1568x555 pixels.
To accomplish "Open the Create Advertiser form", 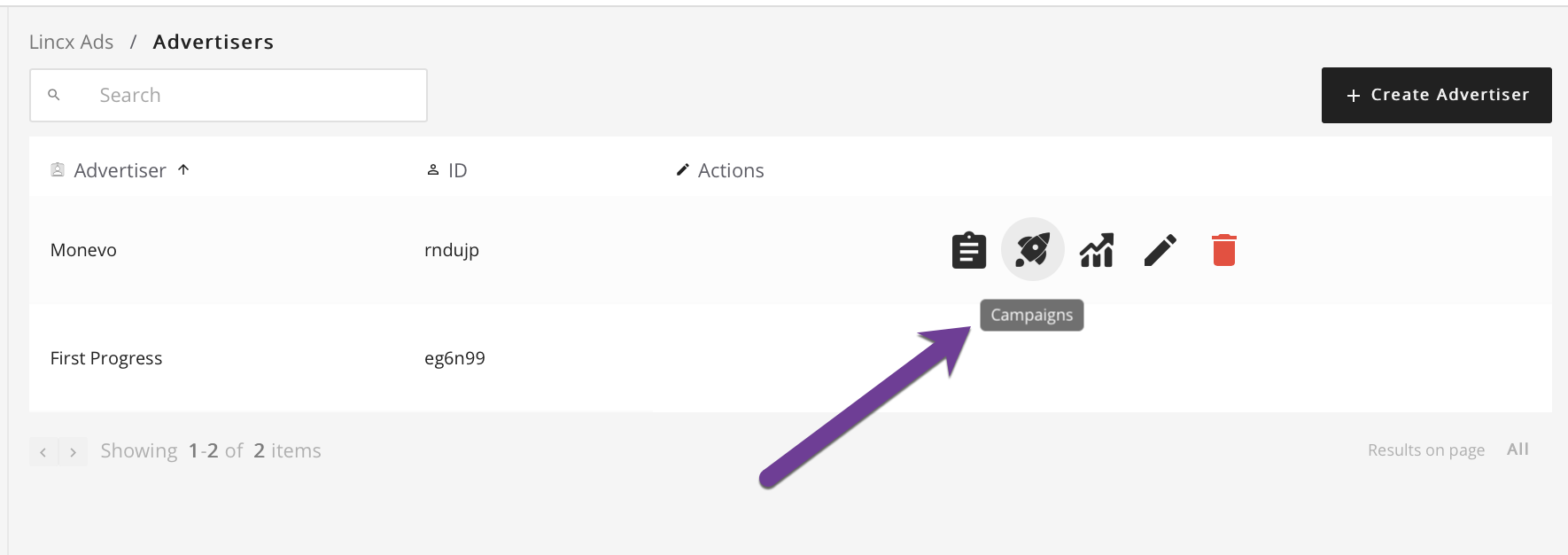I will [1436, 95].
